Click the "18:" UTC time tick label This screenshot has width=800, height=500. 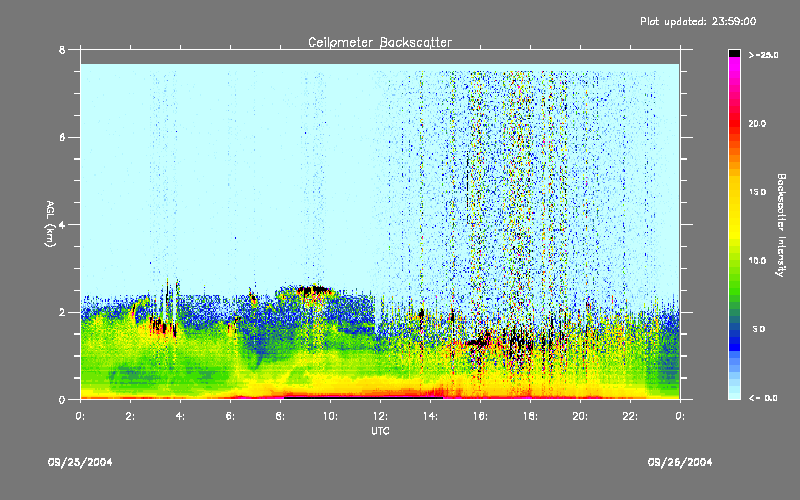tap(530, 416)
